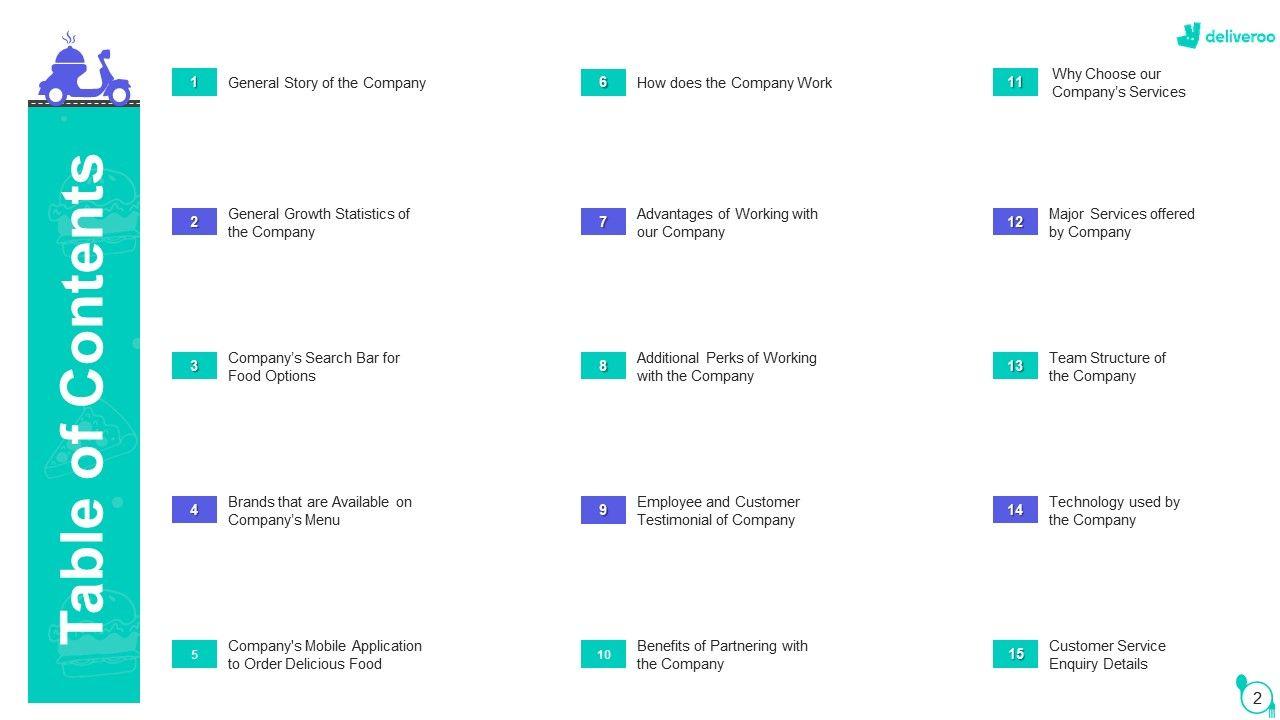
Task: Select the number 15 box
Action: coord(1015,654)
